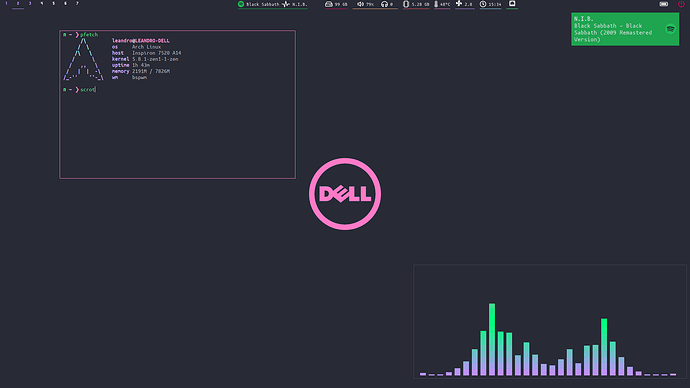This screenshot has height=388, width=690.
Task: Click the clock showing 15:34
Action: (490, 4)
